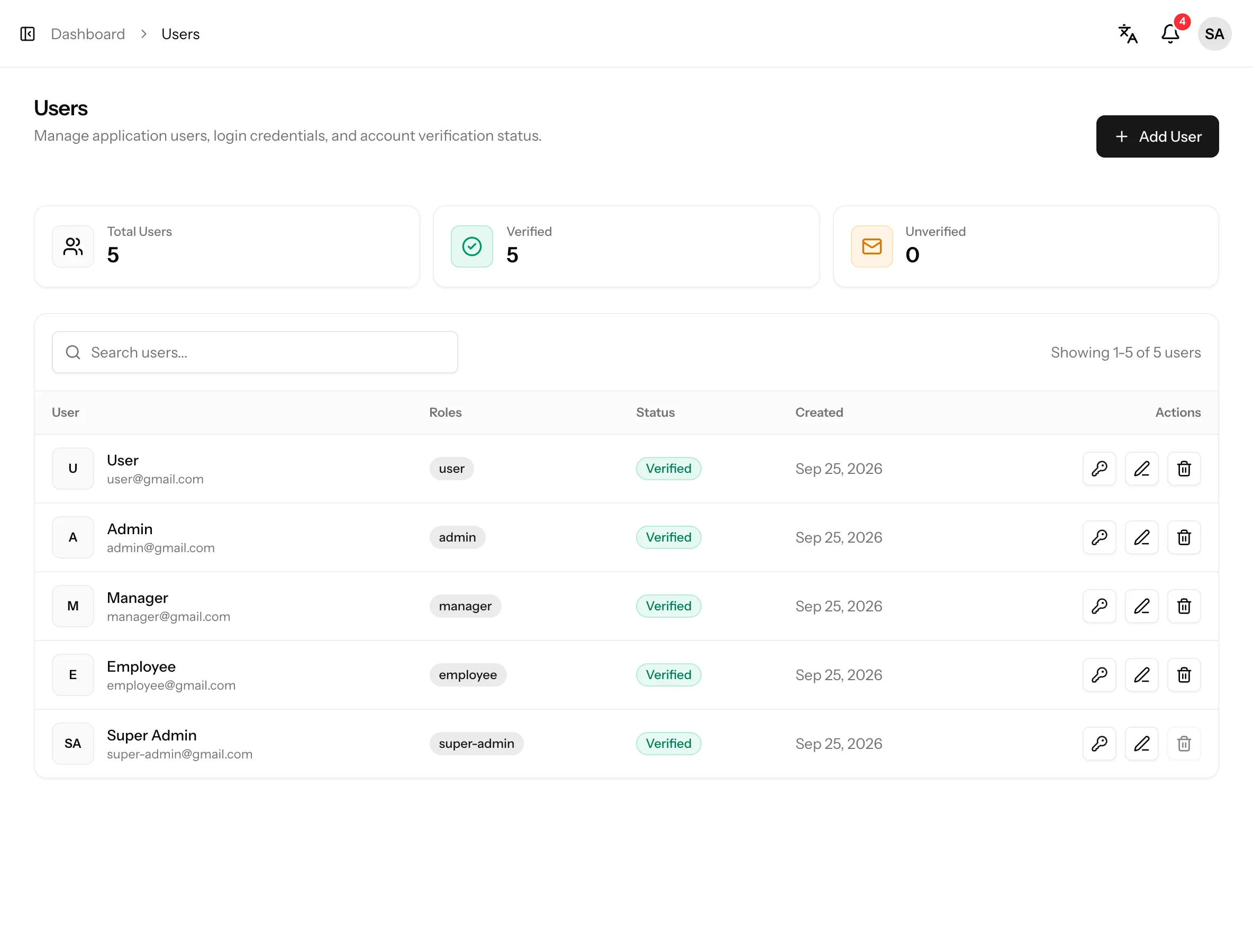Click the Created column header
Screen dimensions: 1253x952
(819, 413)
